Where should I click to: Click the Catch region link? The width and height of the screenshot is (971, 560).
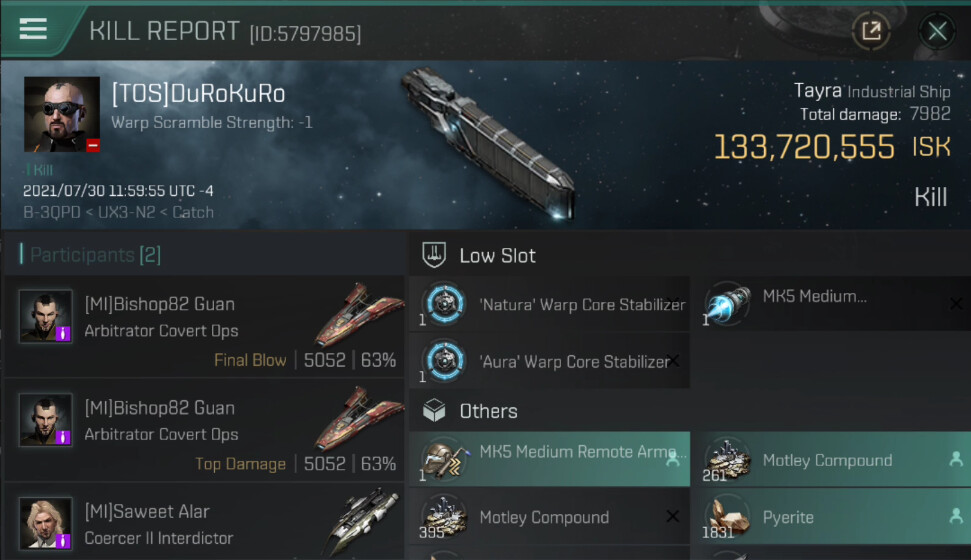[x=193, y=212]
